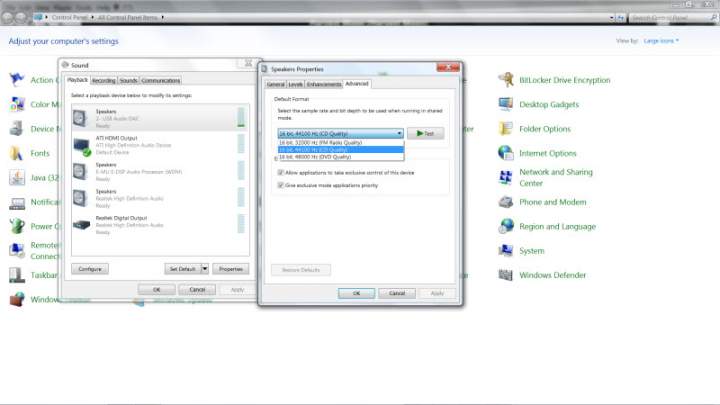Switch to the Levels tab in Speakers Properties
This screenshot has width=720, height=405.
[295, 84]
